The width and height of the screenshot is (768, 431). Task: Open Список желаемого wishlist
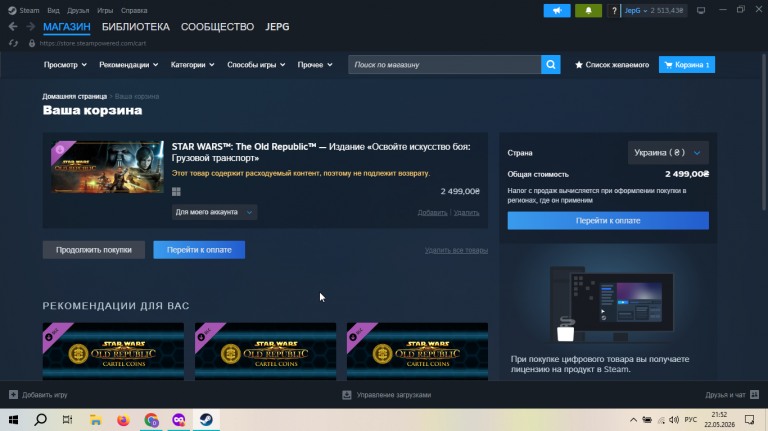[612, 65]
